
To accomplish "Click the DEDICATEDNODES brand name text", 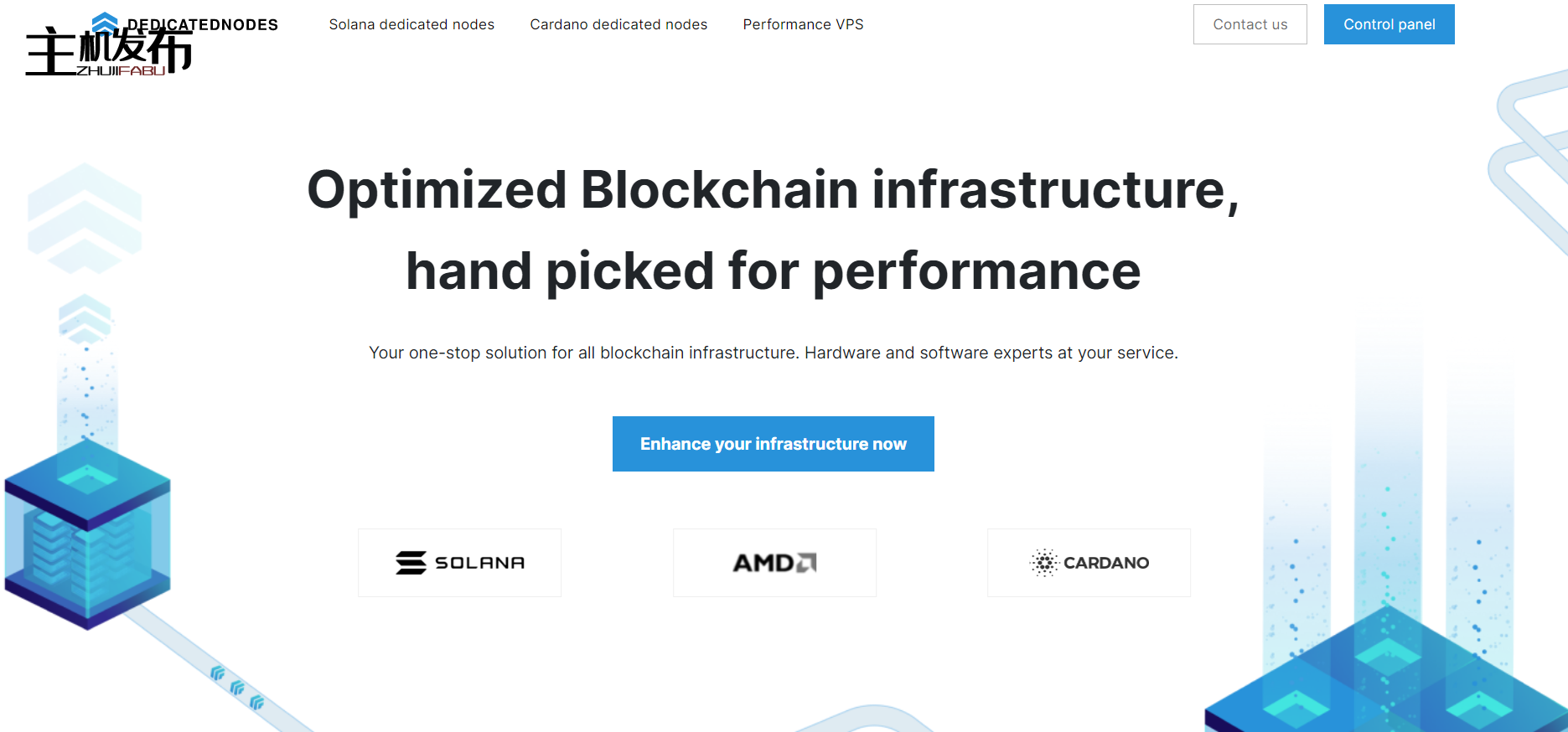I will 202,24.
